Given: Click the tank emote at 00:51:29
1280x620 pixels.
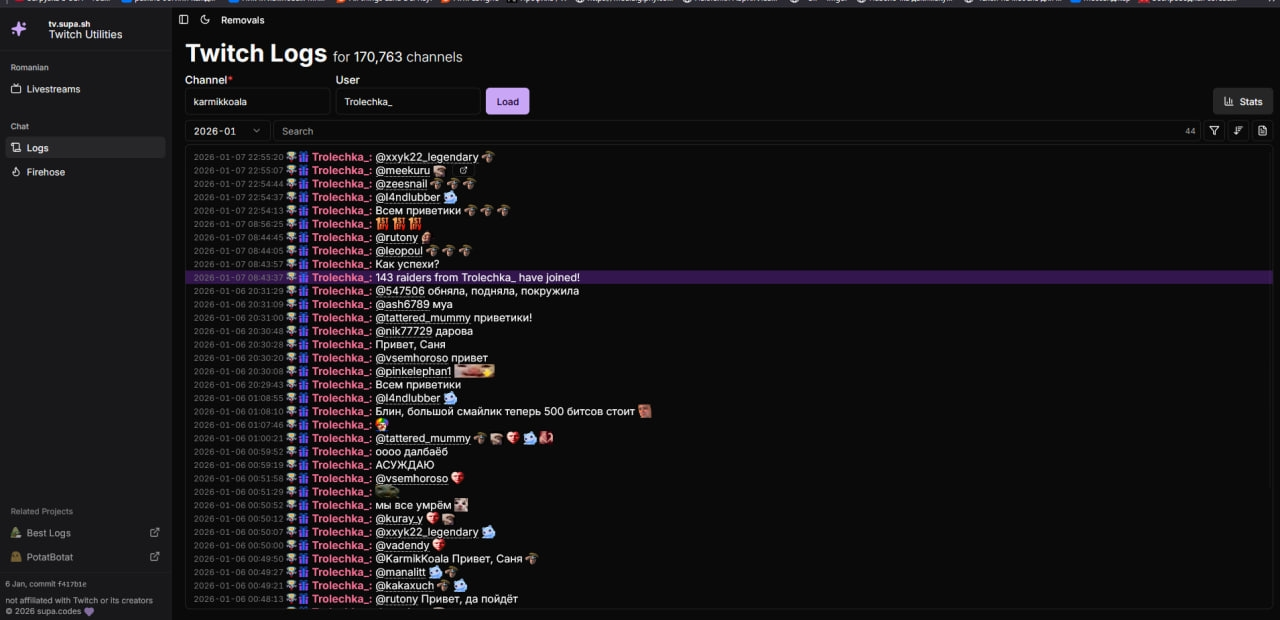Looking at the screenshot, I should click(387, 491).
